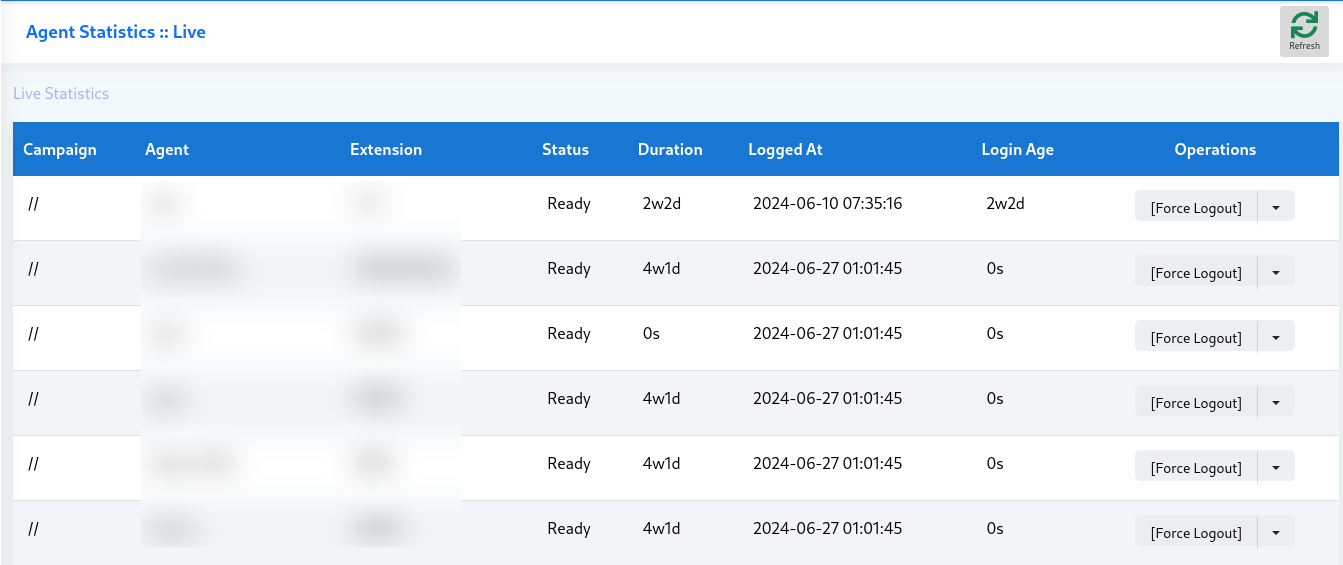Click the Status column header
Viewport: 1343px width, 565px height.
coord(565,149)
